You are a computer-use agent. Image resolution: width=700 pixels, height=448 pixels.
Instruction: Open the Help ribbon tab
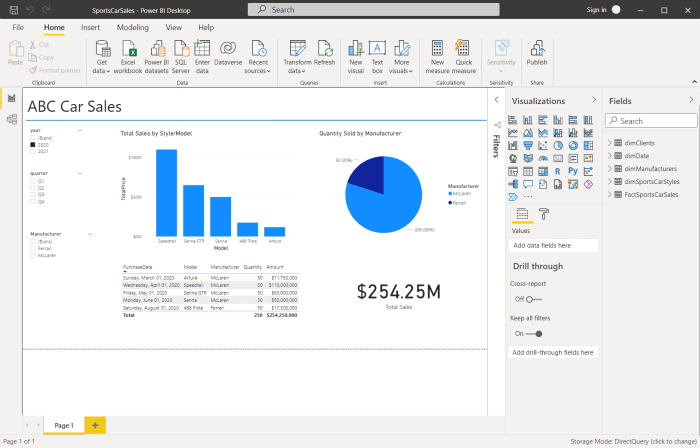point(206,27)
